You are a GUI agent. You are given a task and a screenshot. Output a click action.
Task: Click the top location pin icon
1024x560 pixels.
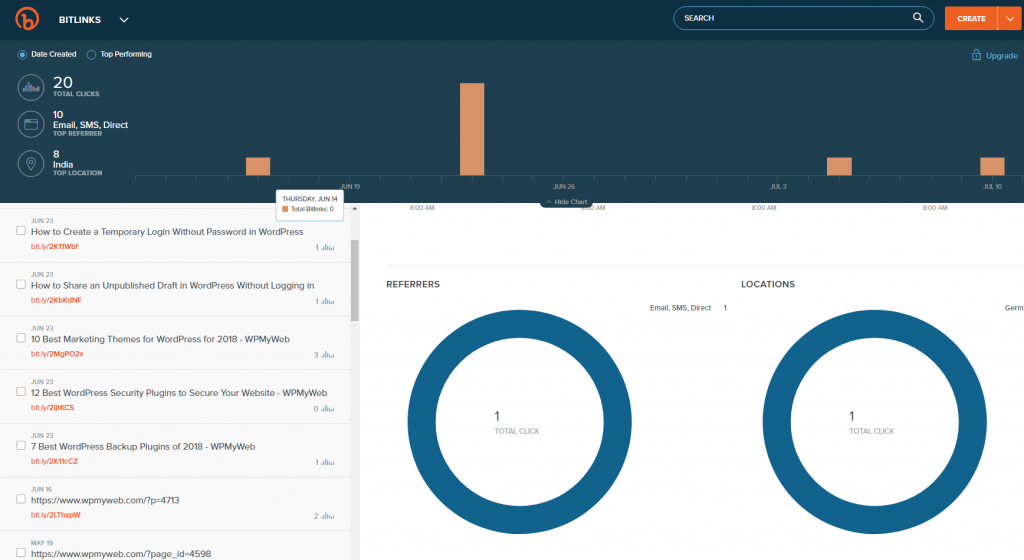31,164
